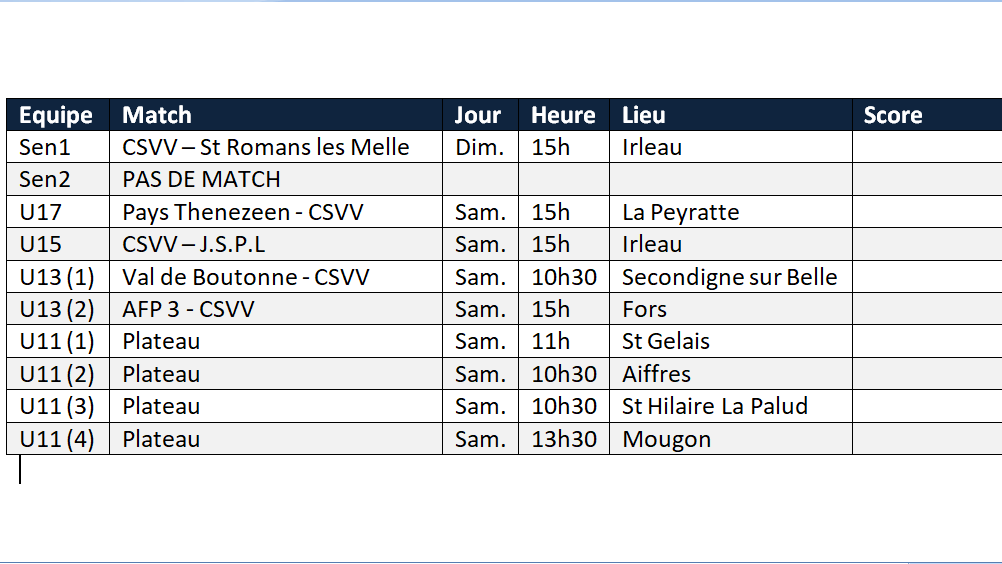Click the St Hilaire La Palud cell

[714, 406]
